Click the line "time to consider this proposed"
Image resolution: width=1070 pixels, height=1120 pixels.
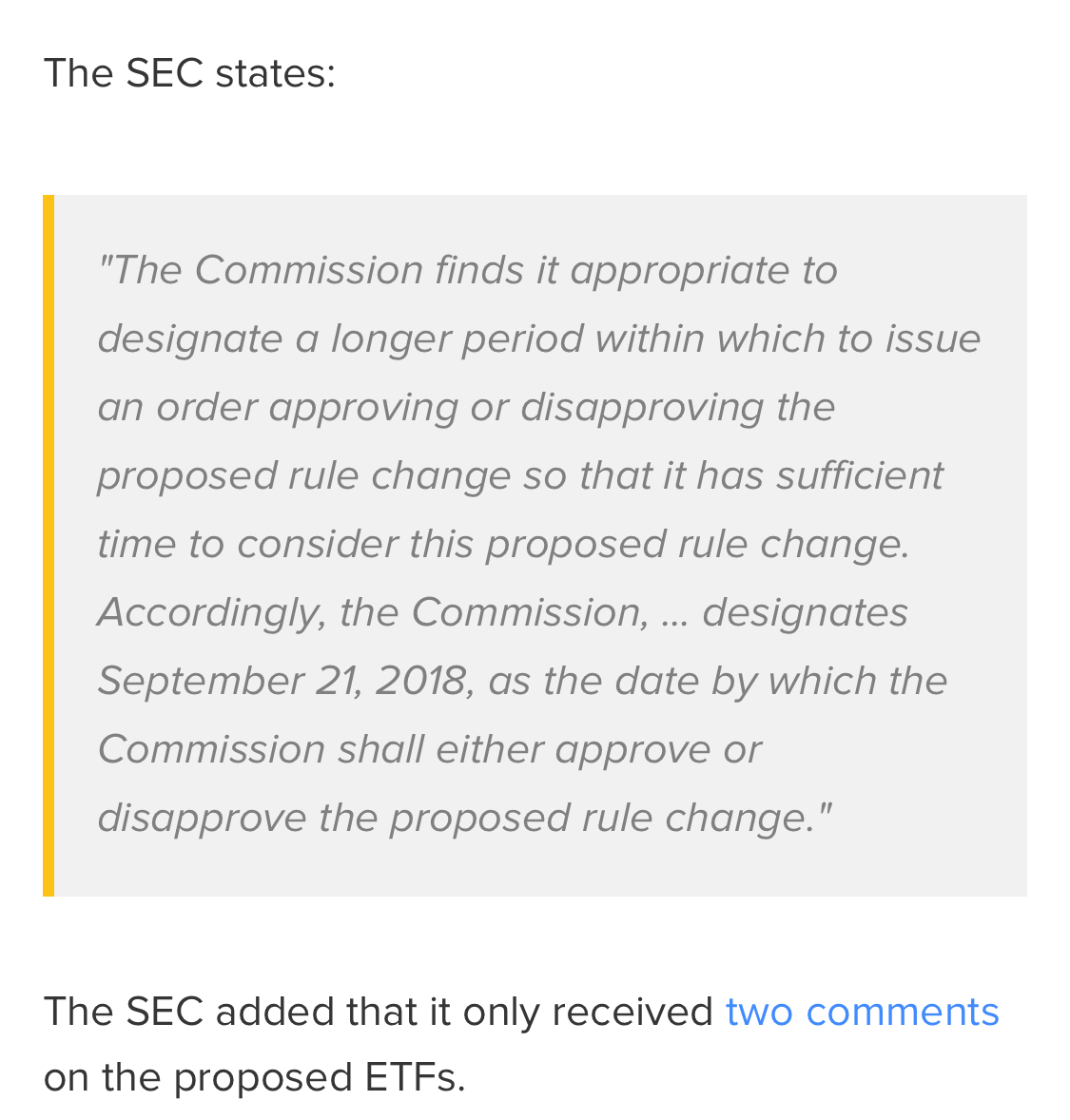[503, 544]
